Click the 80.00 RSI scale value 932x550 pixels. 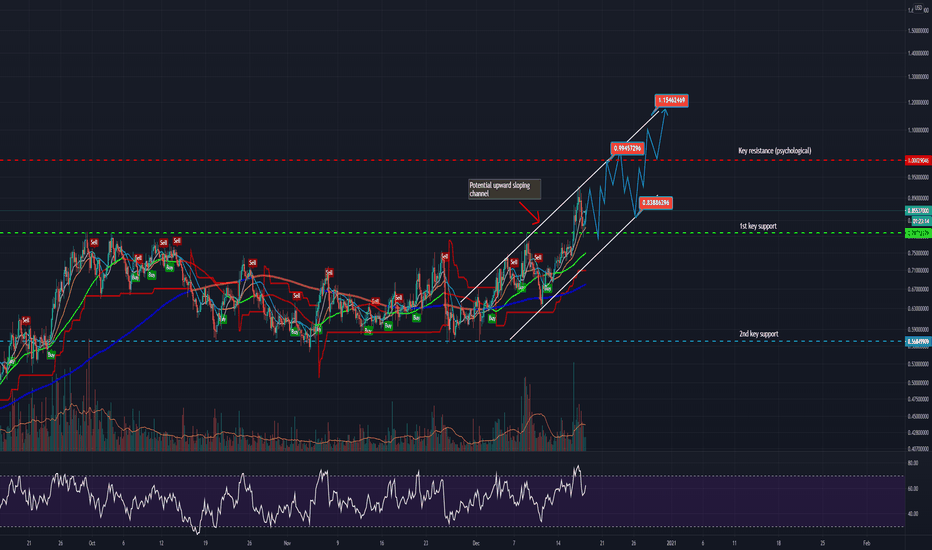coord(913,462)
